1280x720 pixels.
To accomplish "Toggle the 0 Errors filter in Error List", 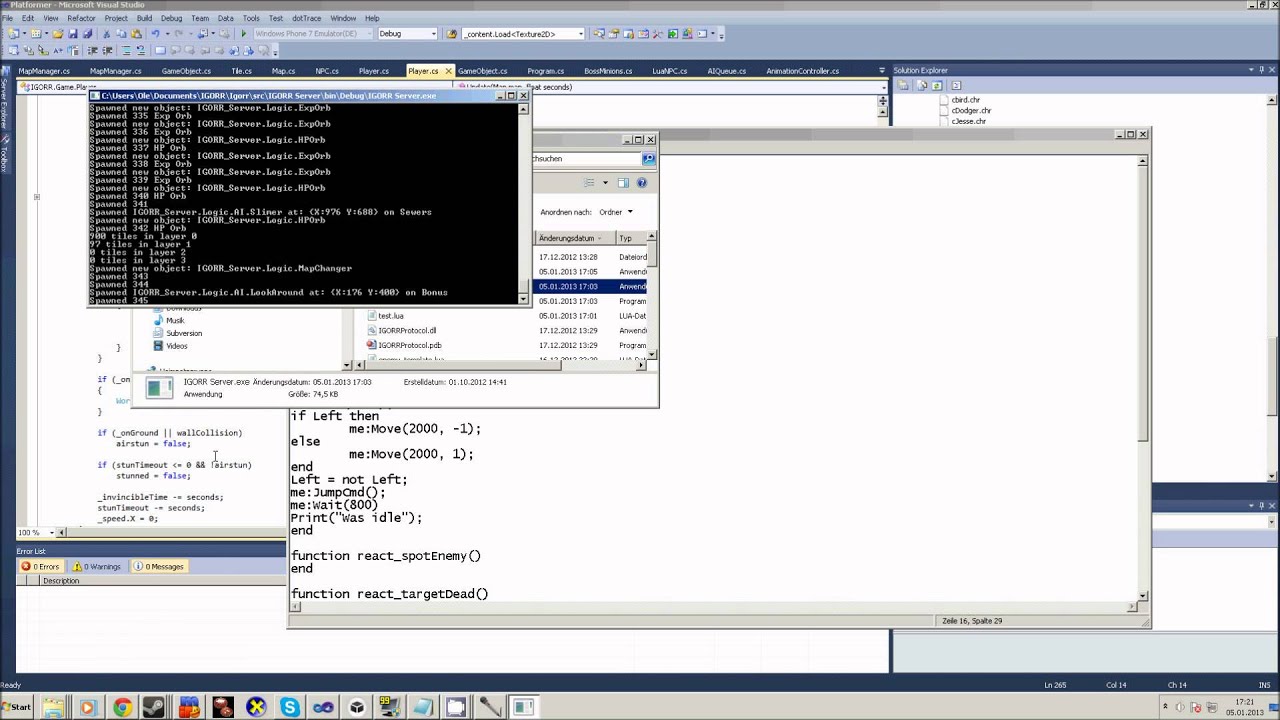I will pos(41,567).
